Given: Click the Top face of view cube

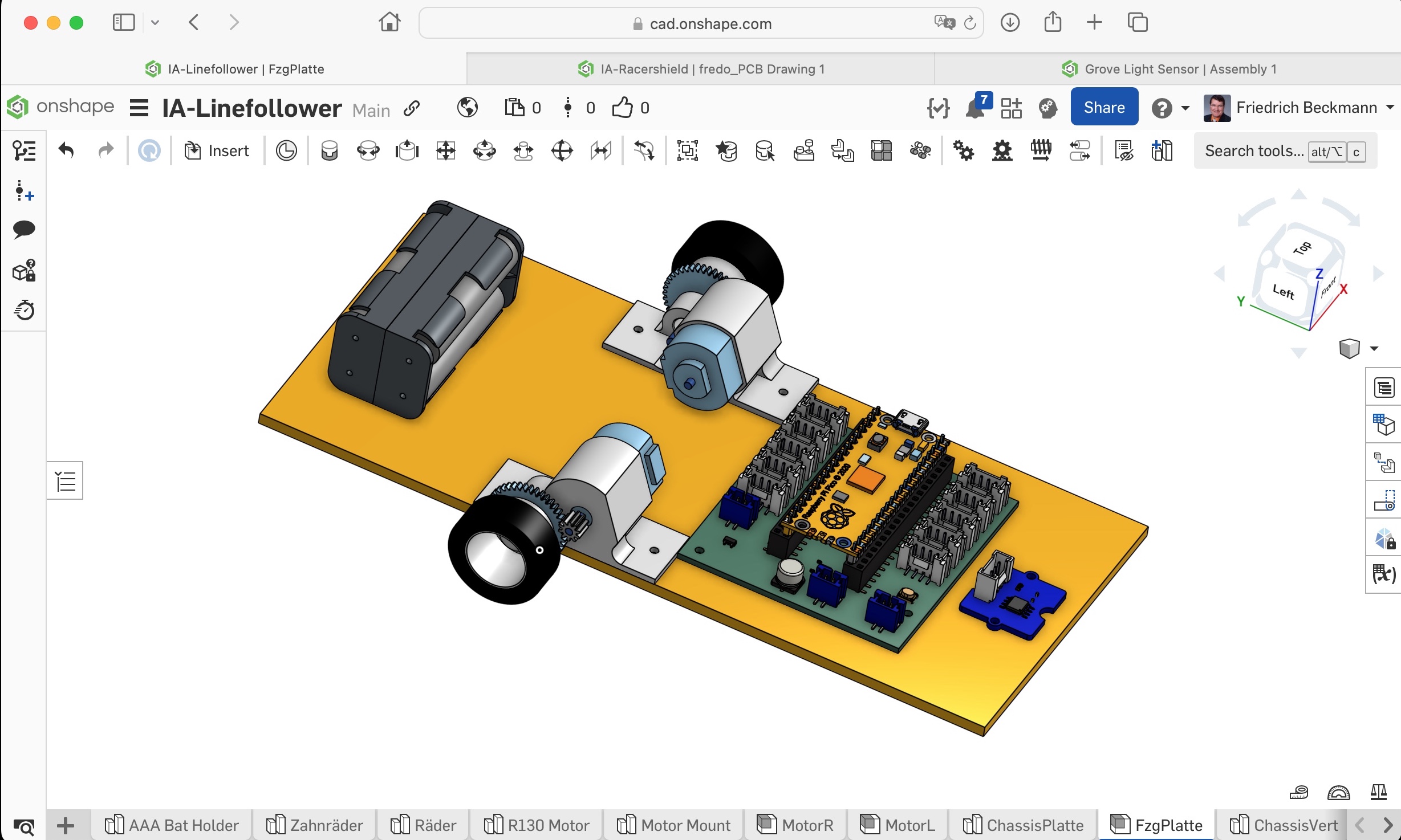Looking at the screenshot, I should 1302,249.
